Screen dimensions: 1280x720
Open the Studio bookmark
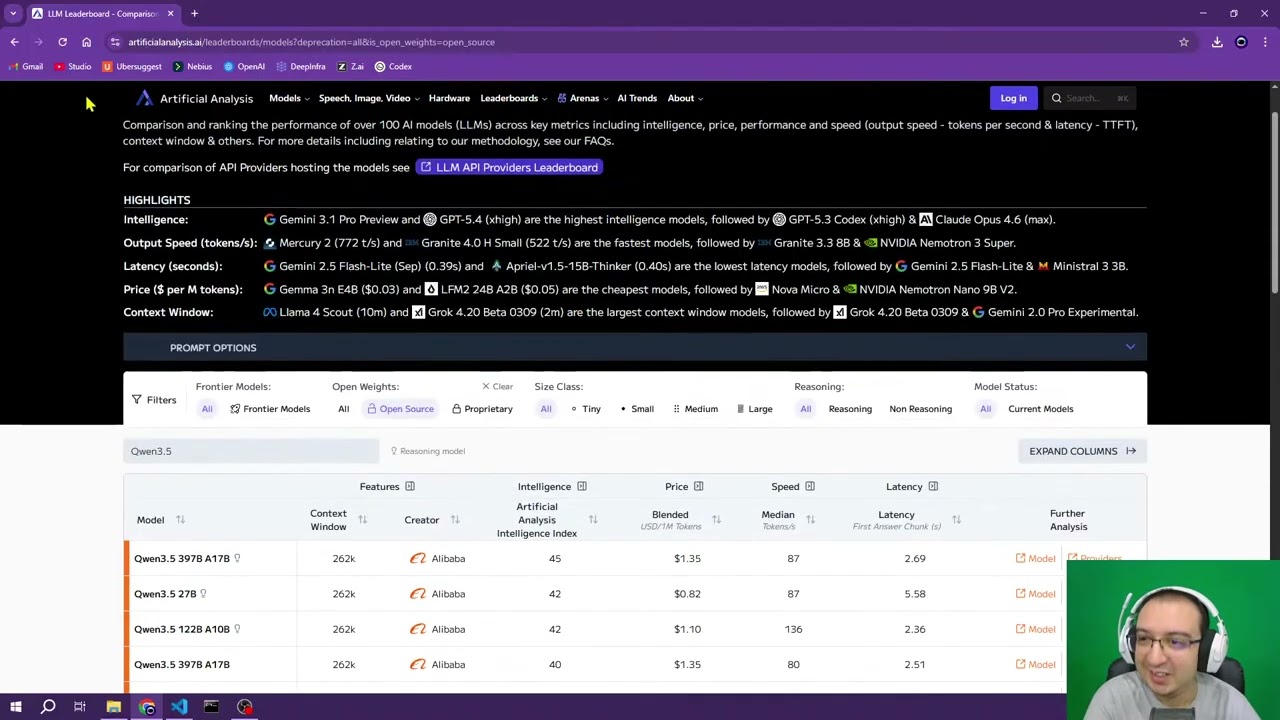73,66
